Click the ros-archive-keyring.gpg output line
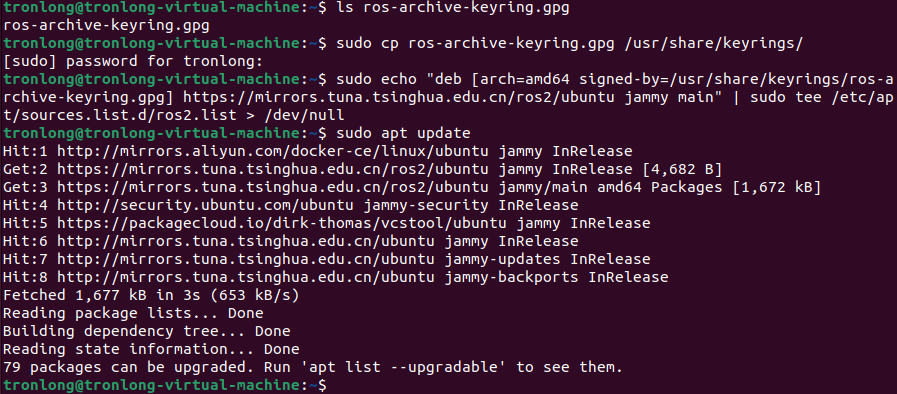Screen dimensions: 897x394 pyautogui.click(x=106, y=26)
